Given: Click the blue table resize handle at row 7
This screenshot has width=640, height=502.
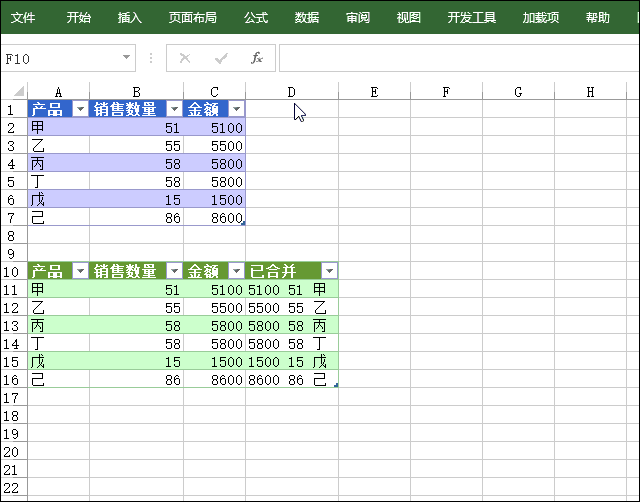Looking at the screenshot, I should tap(243, 223).
